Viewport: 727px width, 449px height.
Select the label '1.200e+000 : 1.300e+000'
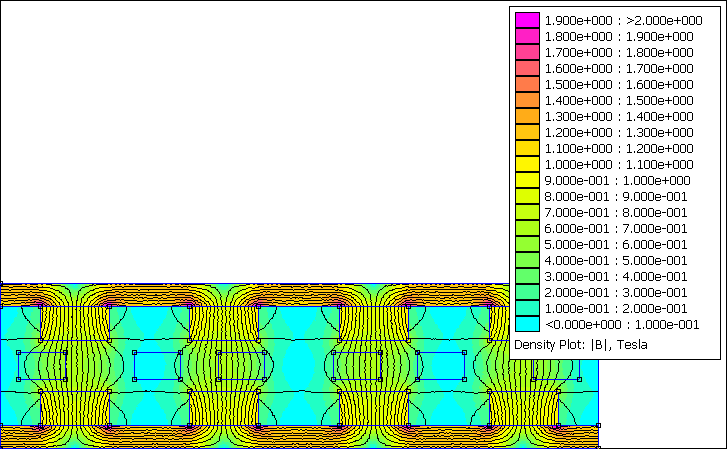[x=619, y=132]
